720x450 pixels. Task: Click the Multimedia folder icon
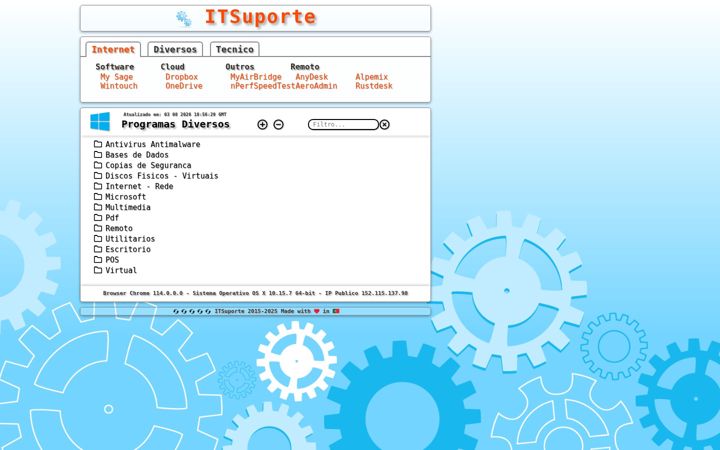[98, 207]
